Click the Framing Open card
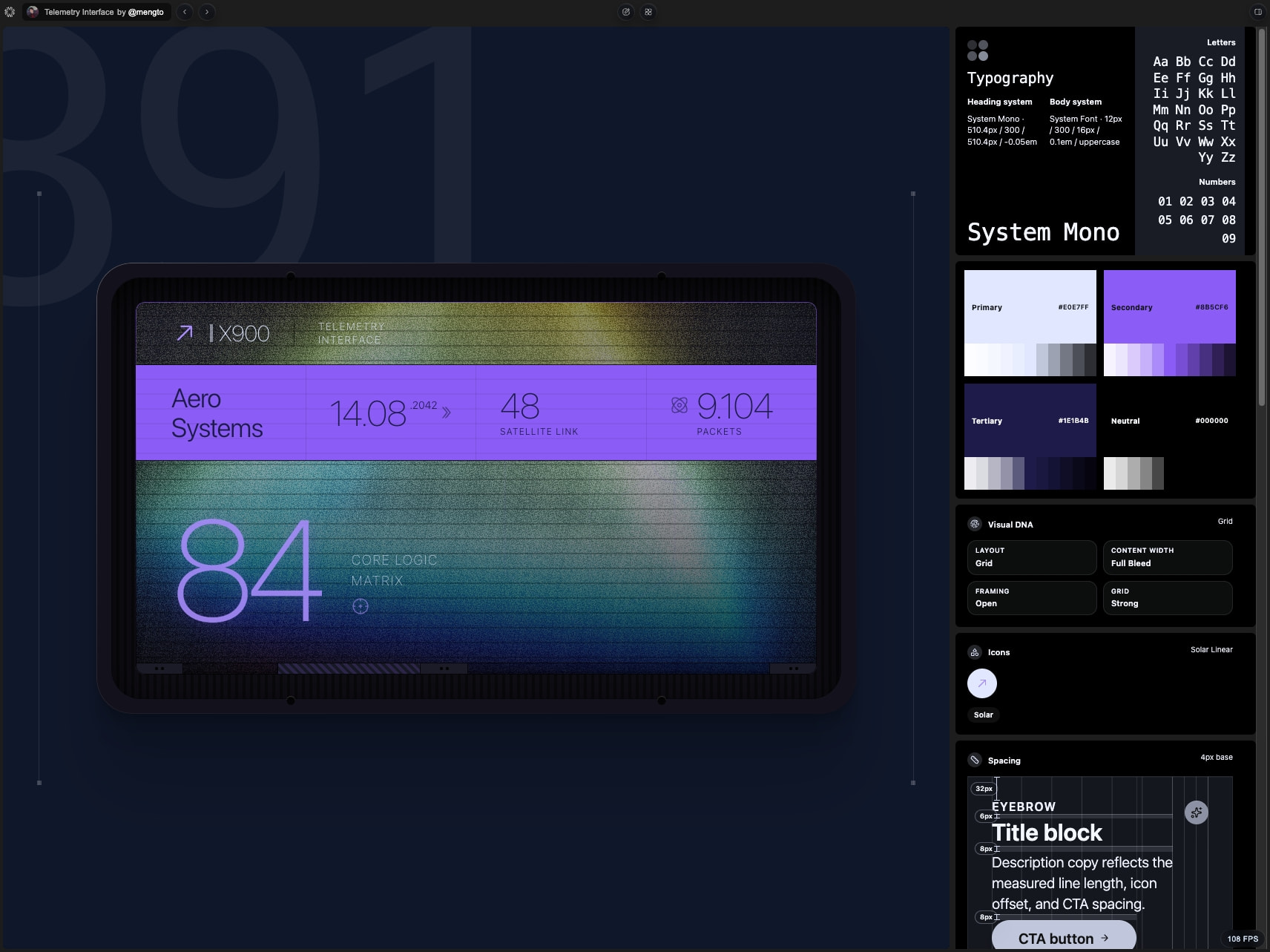This screenshot has width=1270, height=952. pos(1032,597)
